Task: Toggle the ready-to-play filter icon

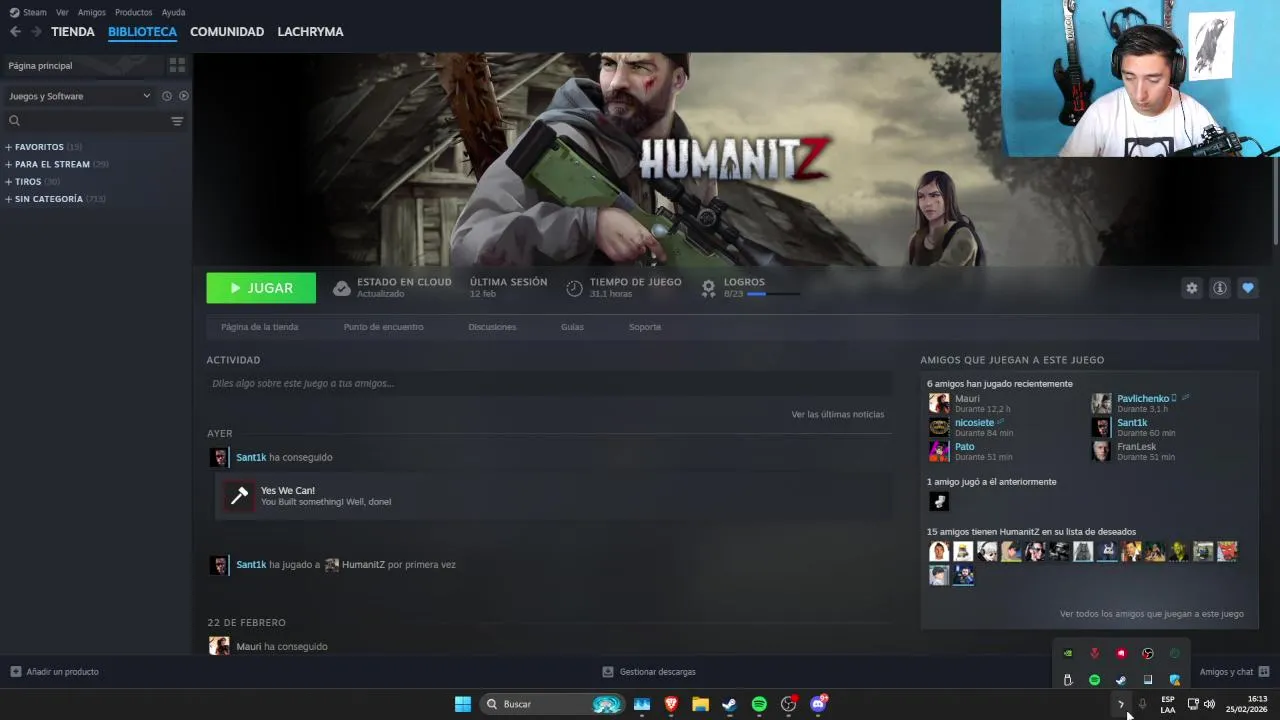Action: tap(184, 96)
